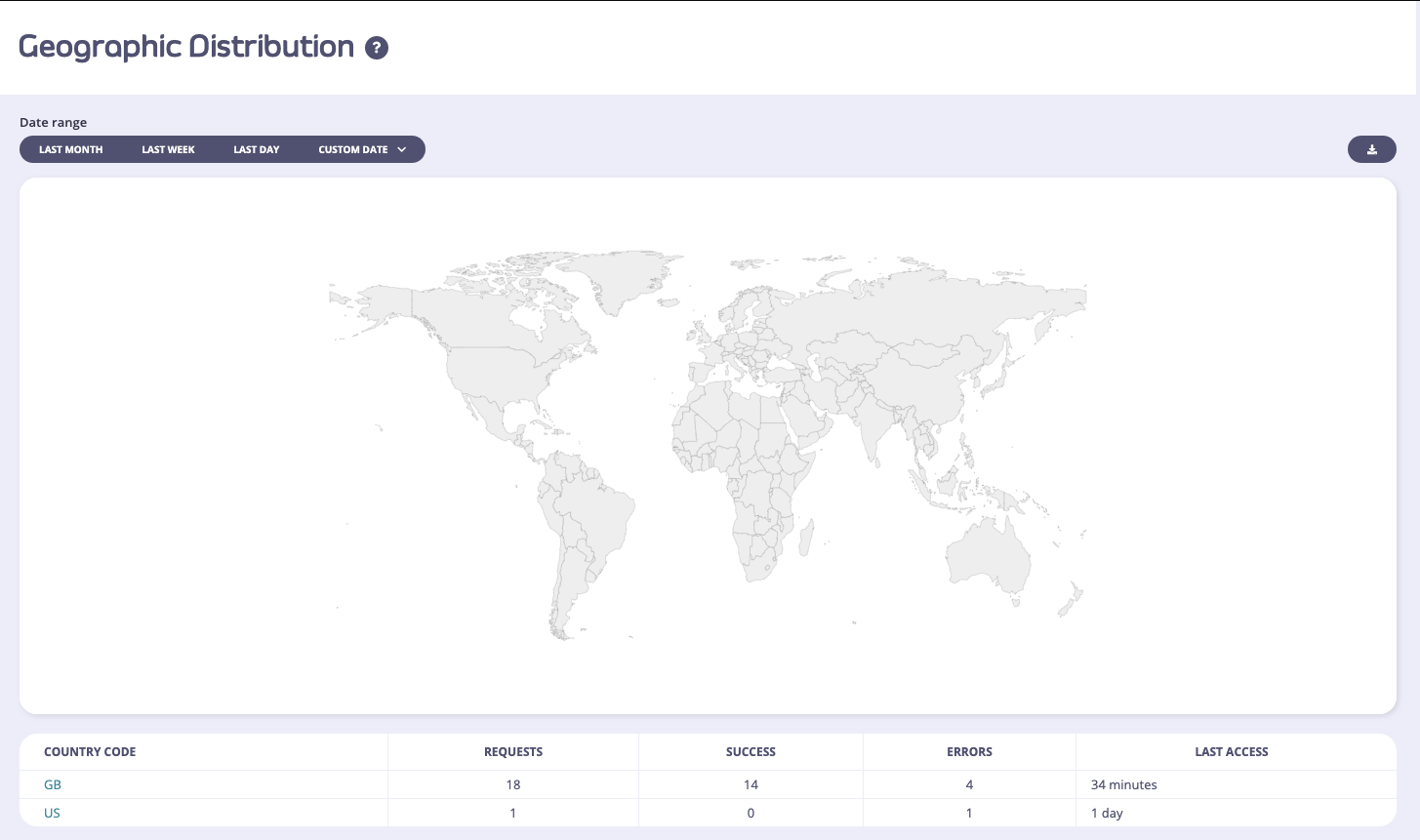The image size is (1420, 840).
Task: Click the Last Access column header
Action: coord(1233,751)
